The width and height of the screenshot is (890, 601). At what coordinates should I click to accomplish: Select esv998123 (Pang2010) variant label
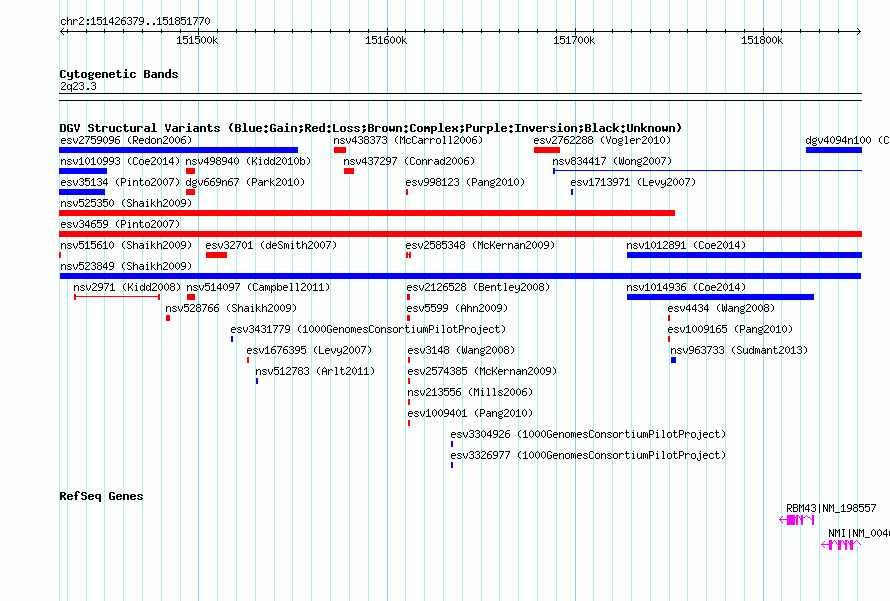pyautogui.click(x=465, y=182)
